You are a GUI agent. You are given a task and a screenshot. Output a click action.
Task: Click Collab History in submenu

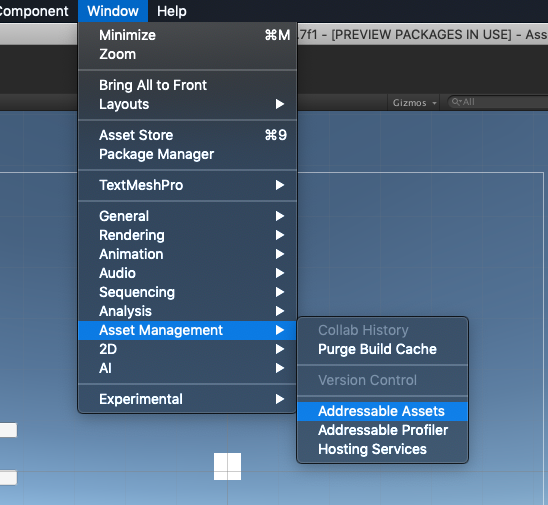pos(382,330)
